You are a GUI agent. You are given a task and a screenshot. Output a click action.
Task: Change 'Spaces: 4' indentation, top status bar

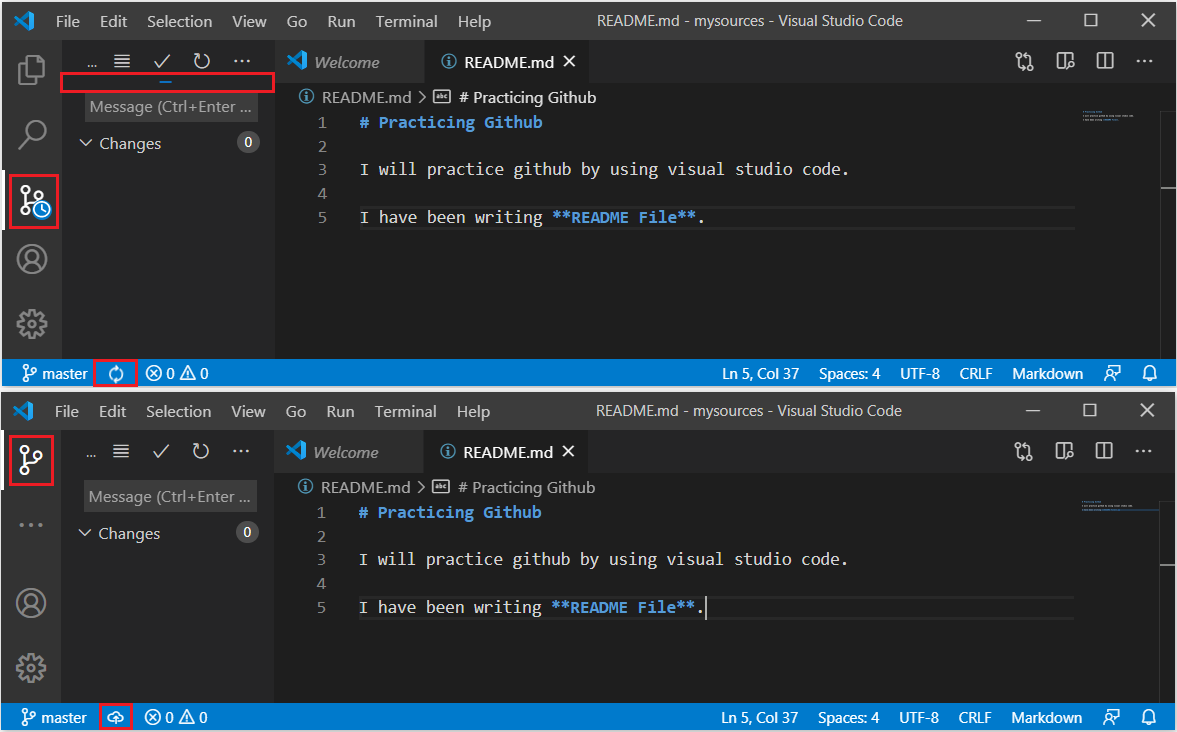pos(850,374)
